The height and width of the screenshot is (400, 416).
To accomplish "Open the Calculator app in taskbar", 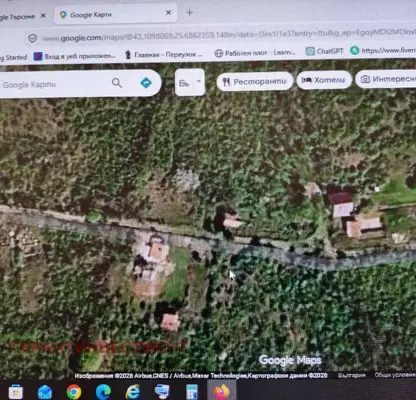I will click(192, 391).
